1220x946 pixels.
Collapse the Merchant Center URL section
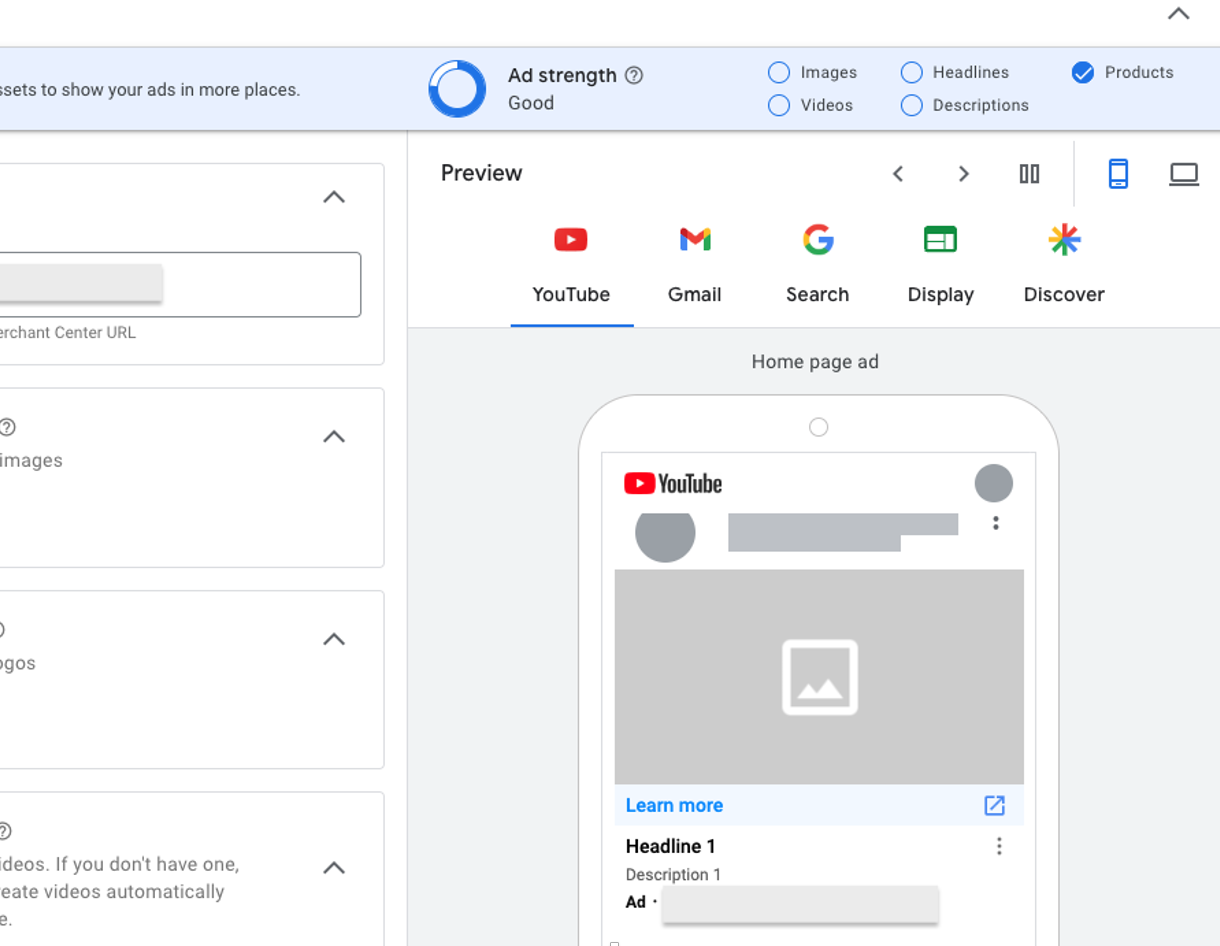pos(334,197)
